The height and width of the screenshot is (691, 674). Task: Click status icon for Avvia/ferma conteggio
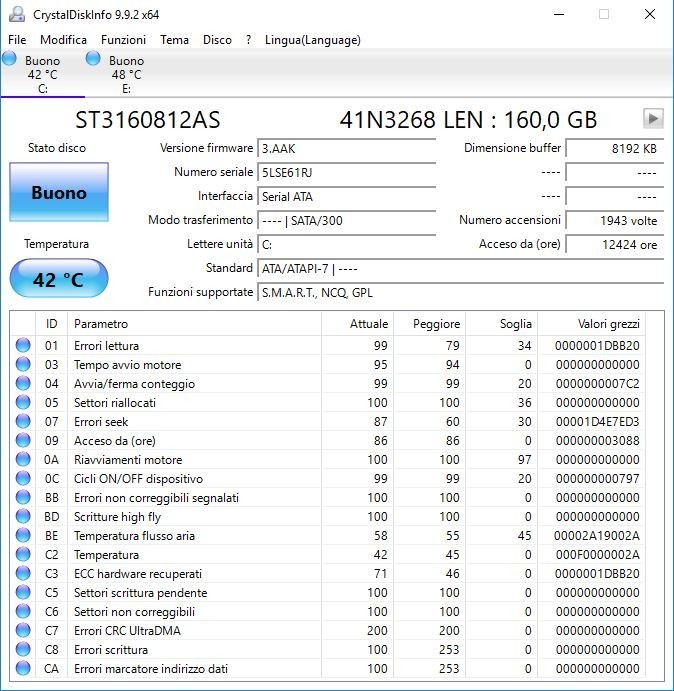(23, 383)
